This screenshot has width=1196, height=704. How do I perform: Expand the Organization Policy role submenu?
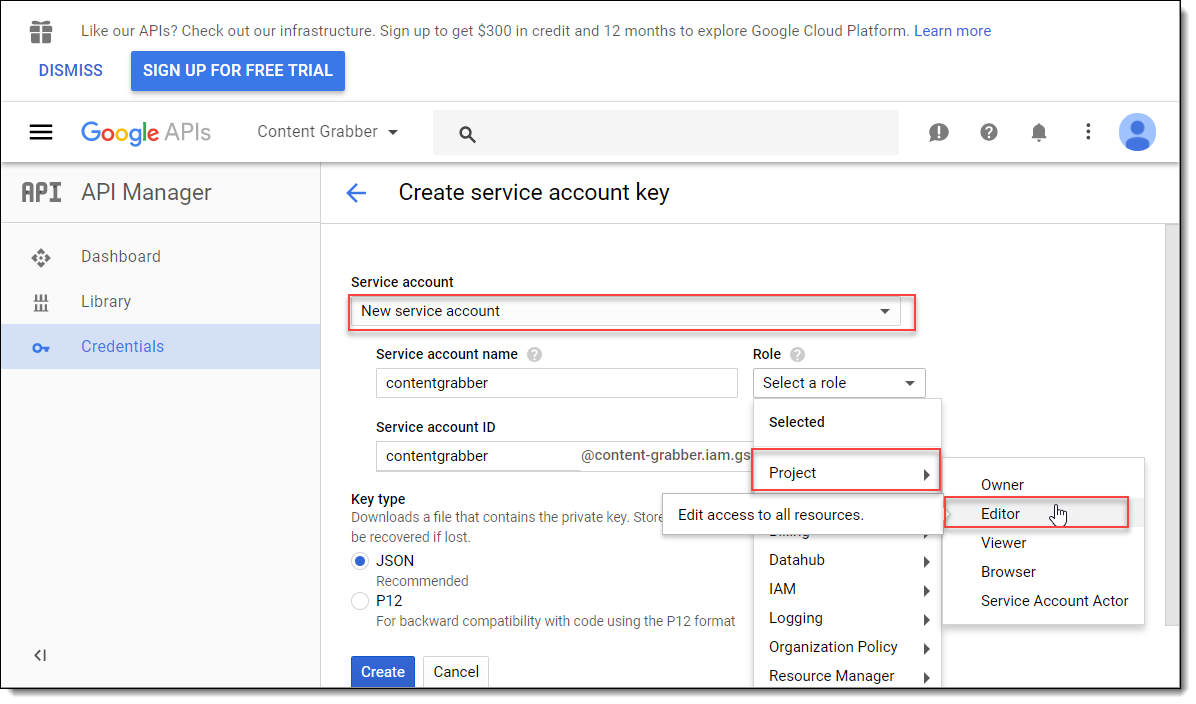click(847, 647)
